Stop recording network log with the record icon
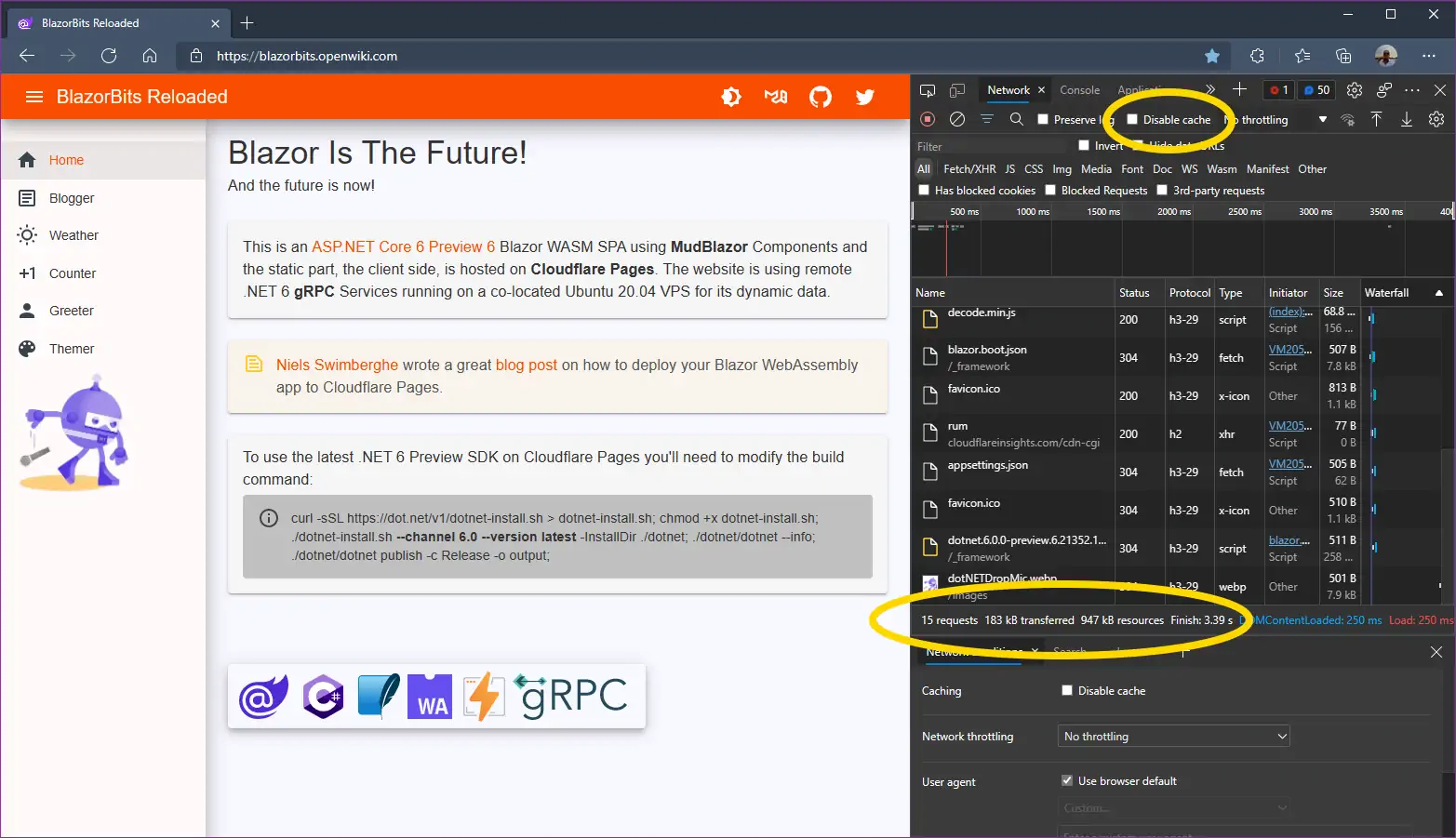 tap(927, 119)
